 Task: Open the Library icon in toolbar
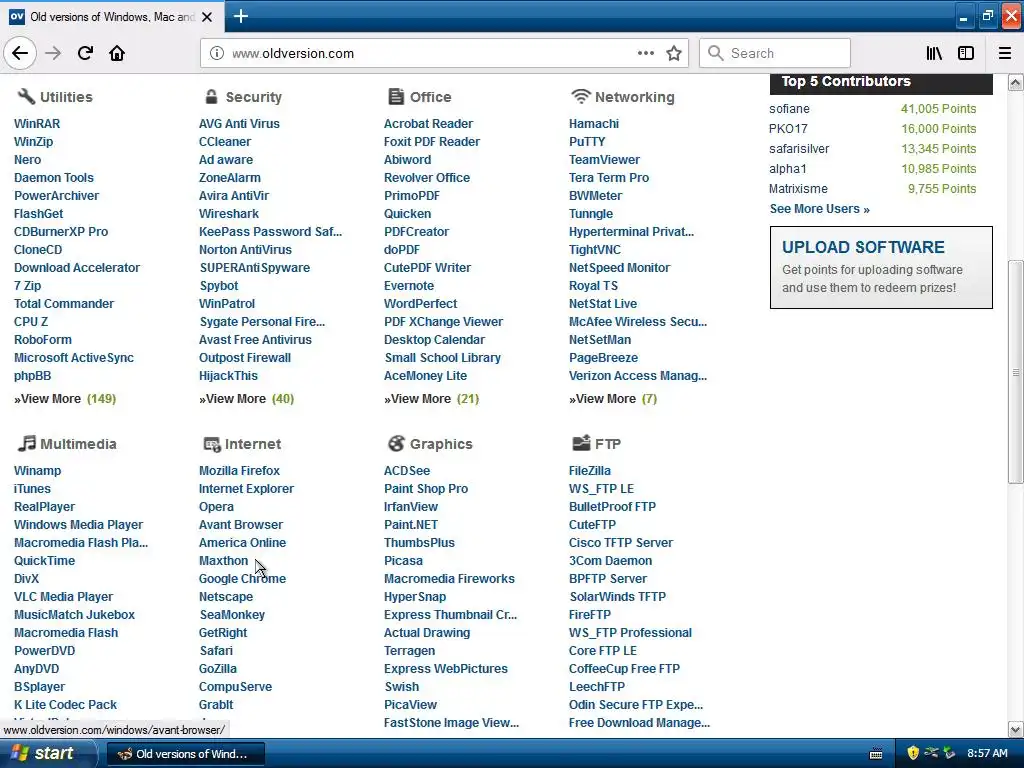coord(934,53)
